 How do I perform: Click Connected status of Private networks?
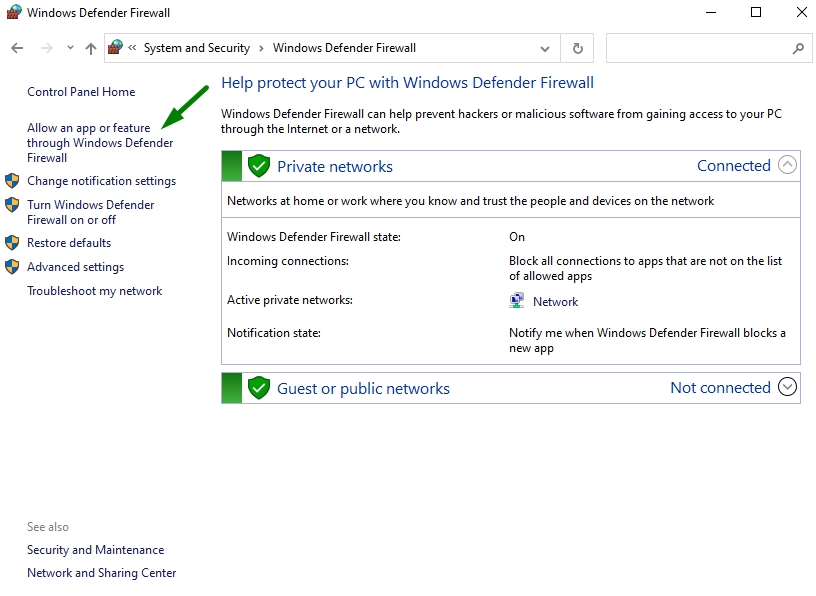coord(734,166)
